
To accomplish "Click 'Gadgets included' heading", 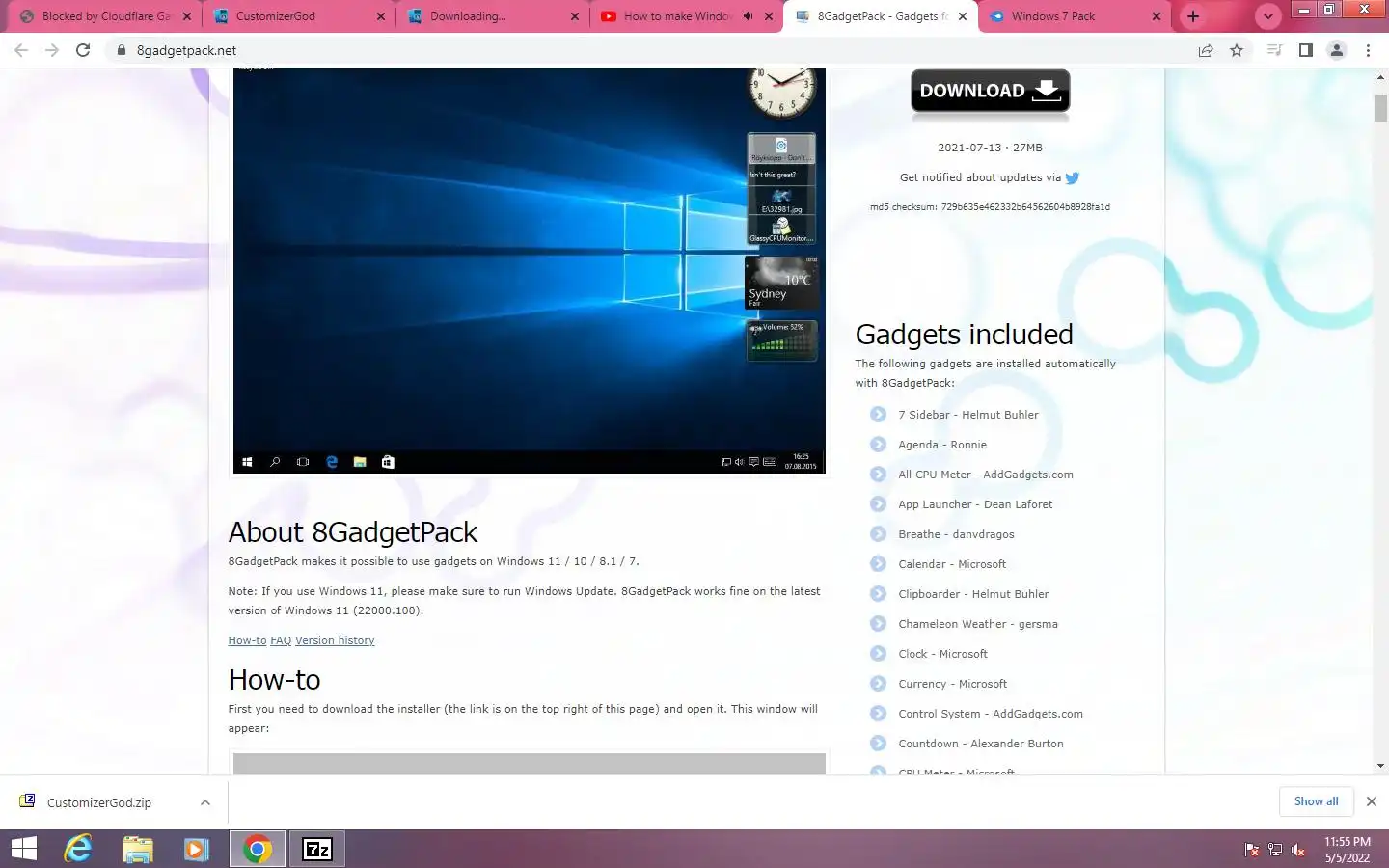I will pos(964,335).
